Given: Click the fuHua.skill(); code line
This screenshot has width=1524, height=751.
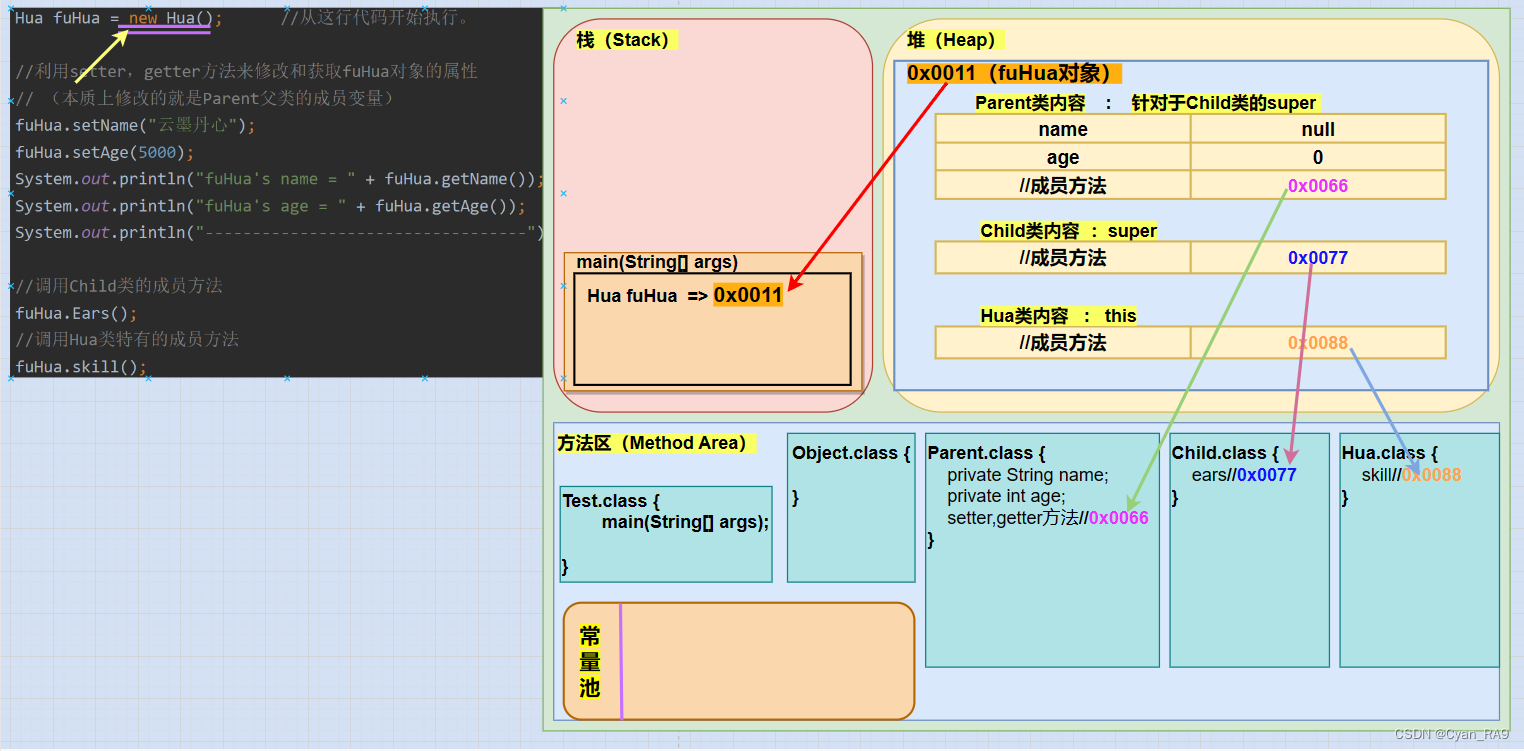Looking at the screenshot, I should pyautogui.click(x=80, y=366).
